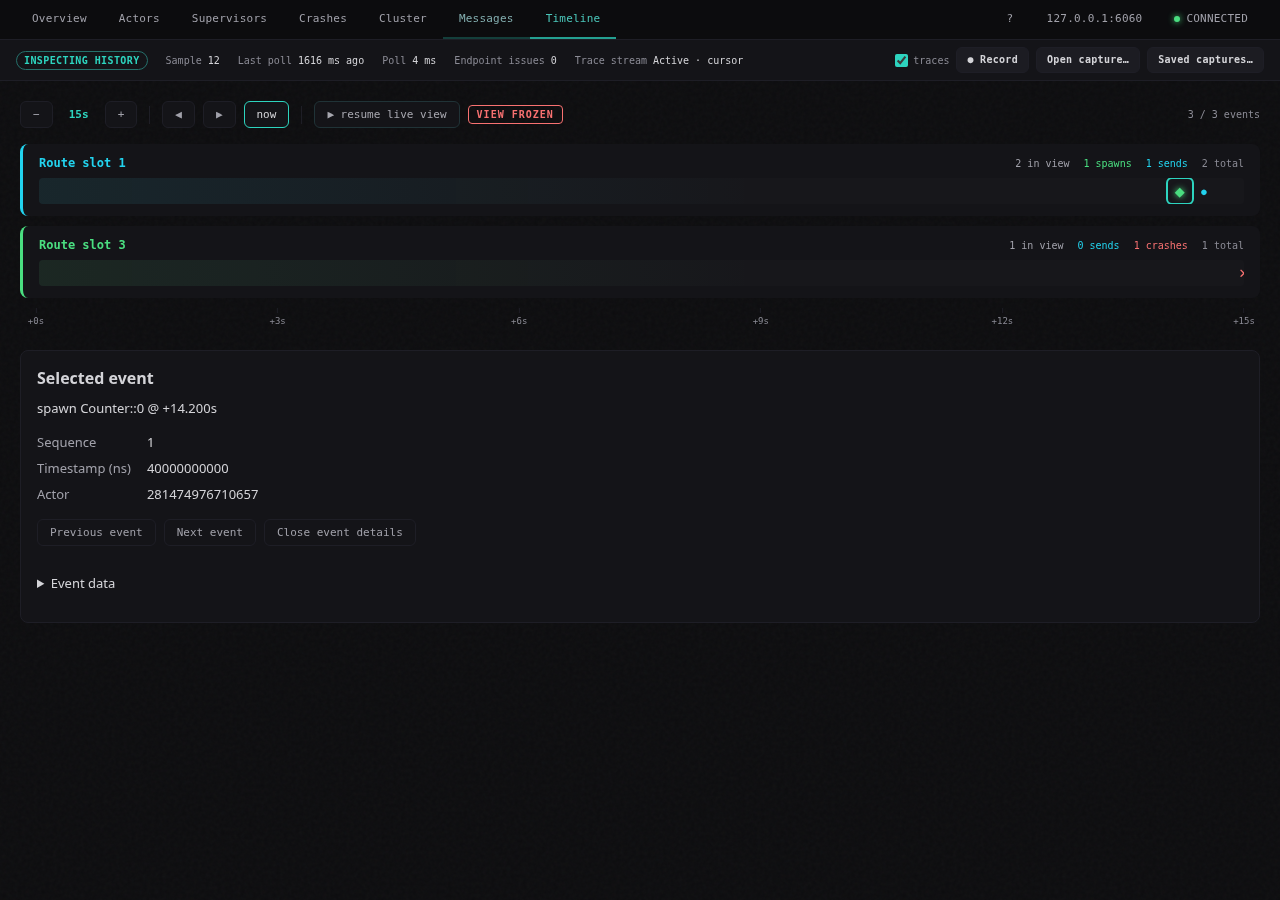Viewport: 1280px width, 900px height.
Task: Click the CONNECTED status indicator
Action: 1211,18
